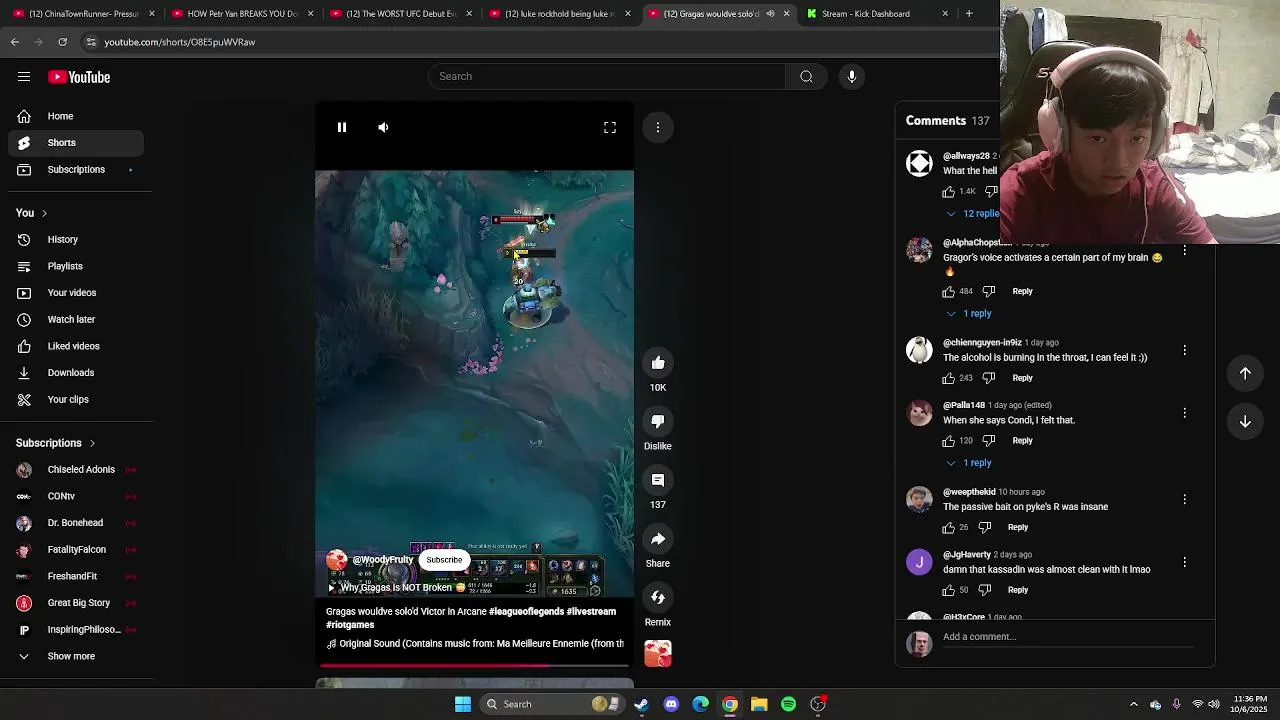This screenshot has height=720, width=1280.
Task: Open the Remix option
Action: pyautogui.click(x=658, y=598)
